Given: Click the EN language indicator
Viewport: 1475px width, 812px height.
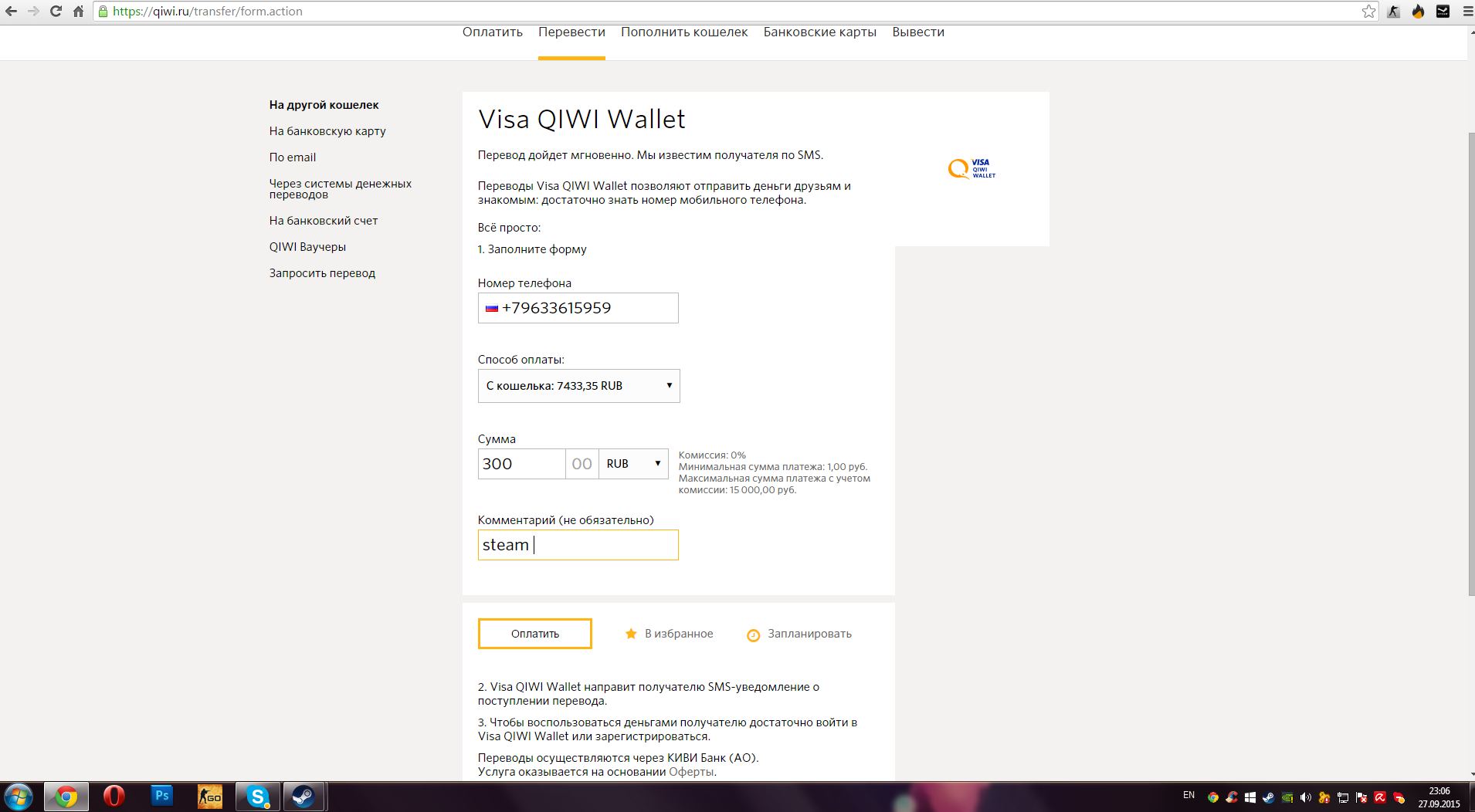Looking at the screenshot, I should pos(1188,795).
